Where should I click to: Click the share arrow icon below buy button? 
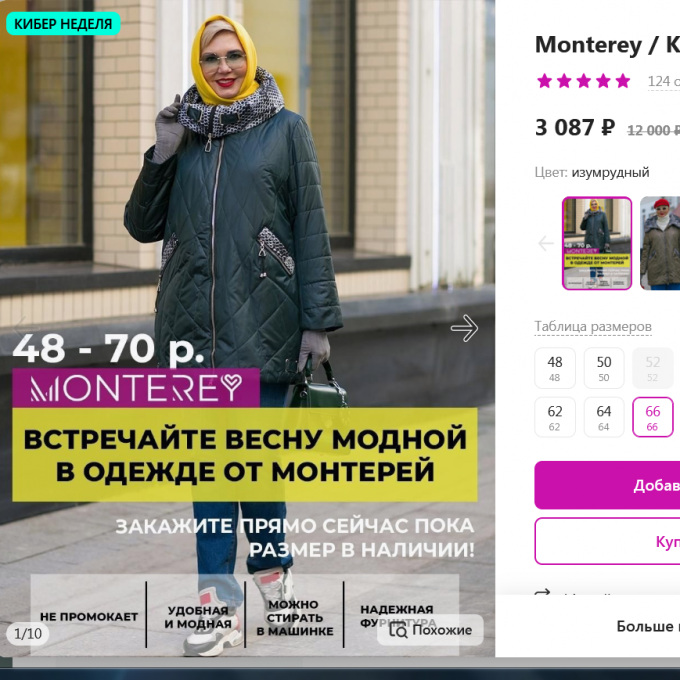543,592
